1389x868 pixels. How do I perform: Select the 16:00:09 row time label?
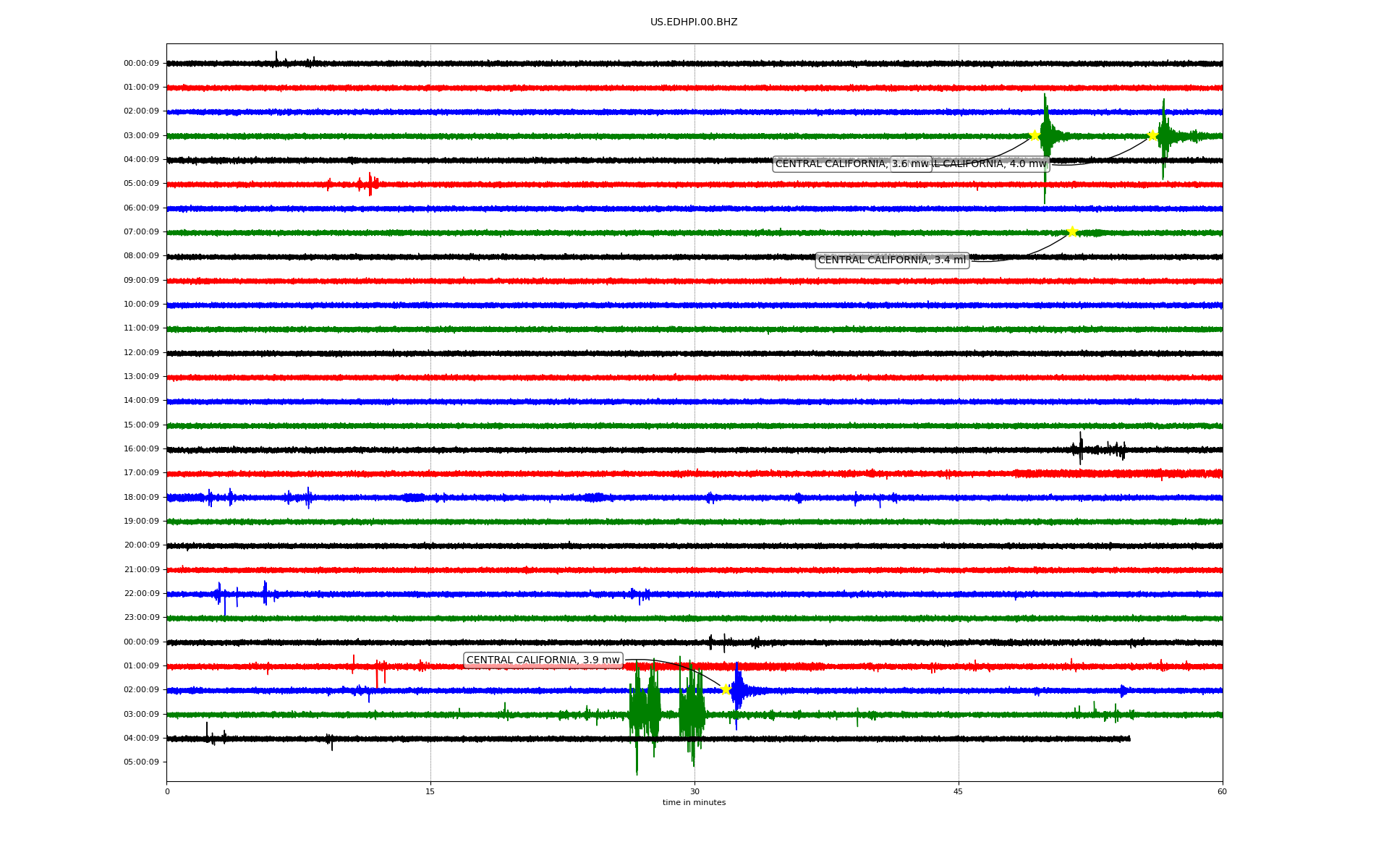point(141,449)
